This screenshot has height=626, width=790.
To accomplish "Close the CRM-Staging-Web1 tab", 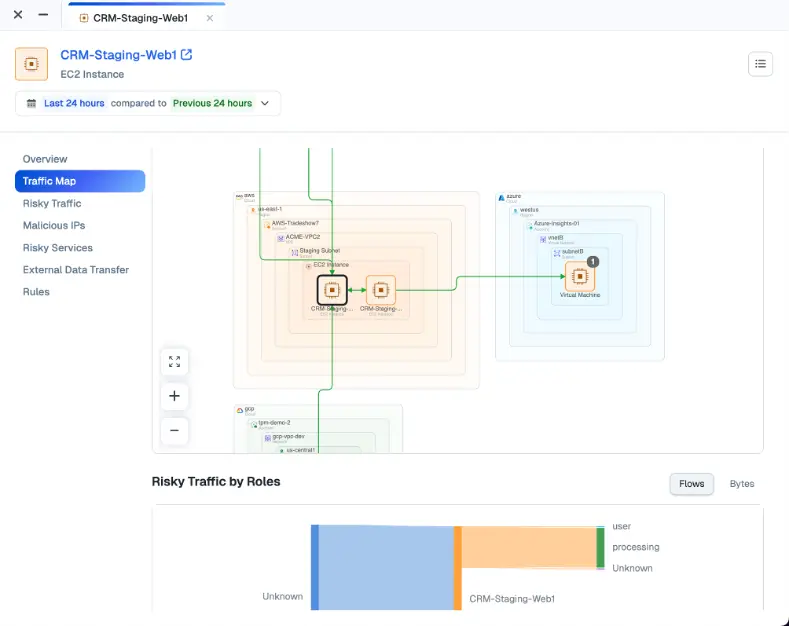I will [210, 18].
